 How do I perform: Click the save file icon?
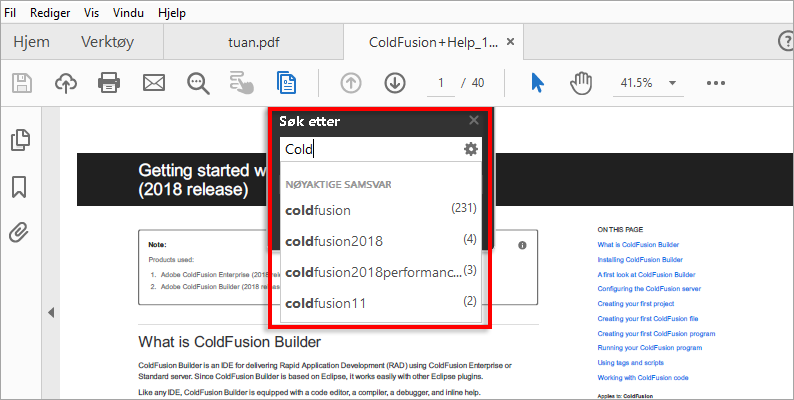pyautogui.click(x=21, y=83)
